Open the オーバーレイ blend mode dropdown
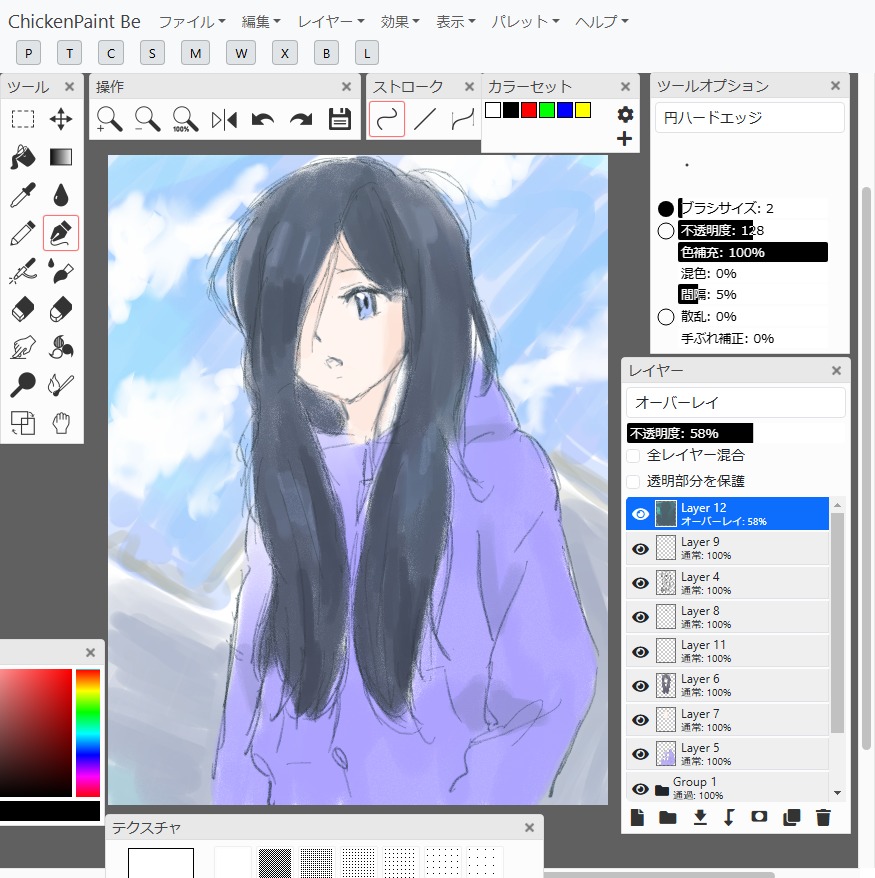 click(x=735, y=403)
